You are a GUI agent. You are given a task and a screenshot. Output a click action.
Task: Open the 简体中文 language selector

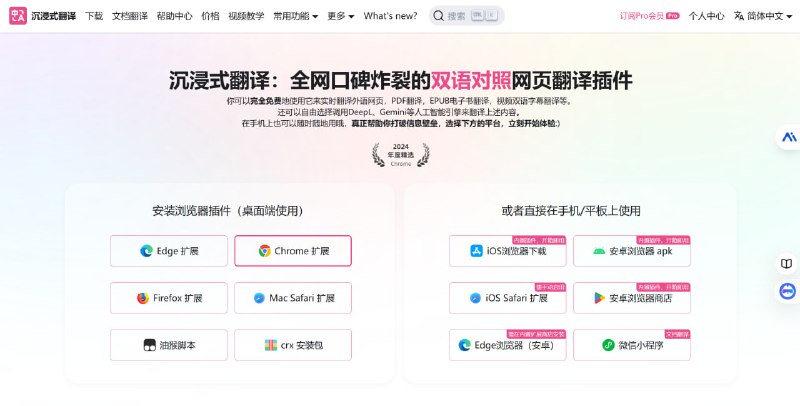[x=765, y=16]
